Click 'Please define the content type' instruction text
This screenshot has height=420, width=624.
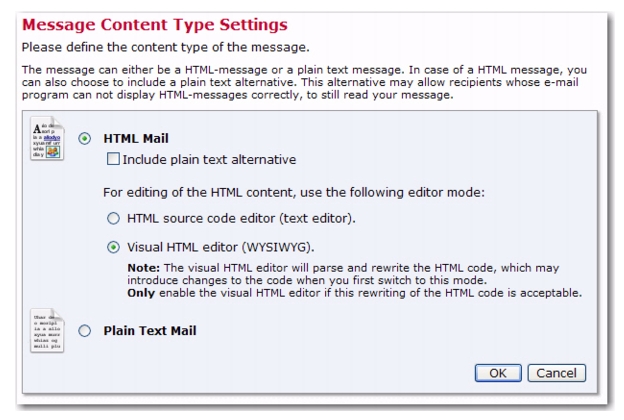165,47
